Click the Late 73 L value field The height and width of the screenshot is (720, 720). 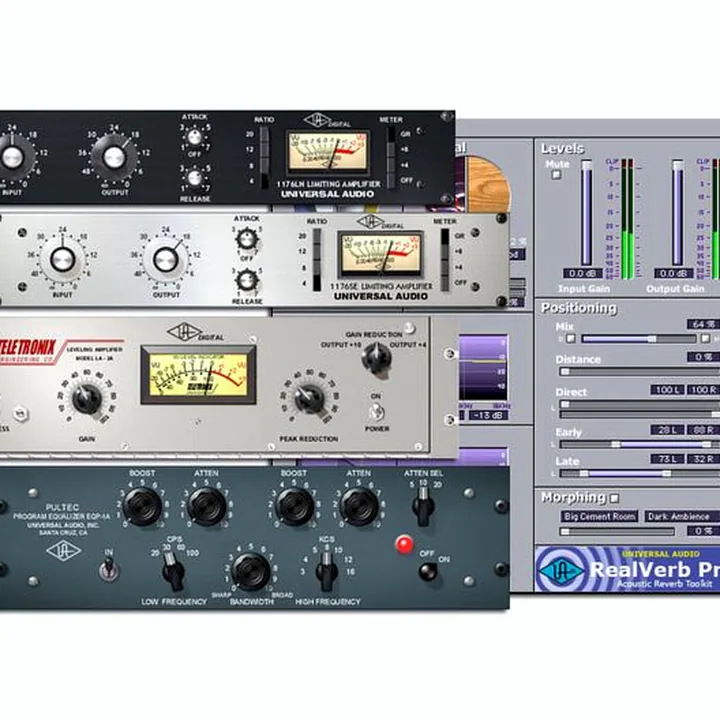click(x=667, y=459)
